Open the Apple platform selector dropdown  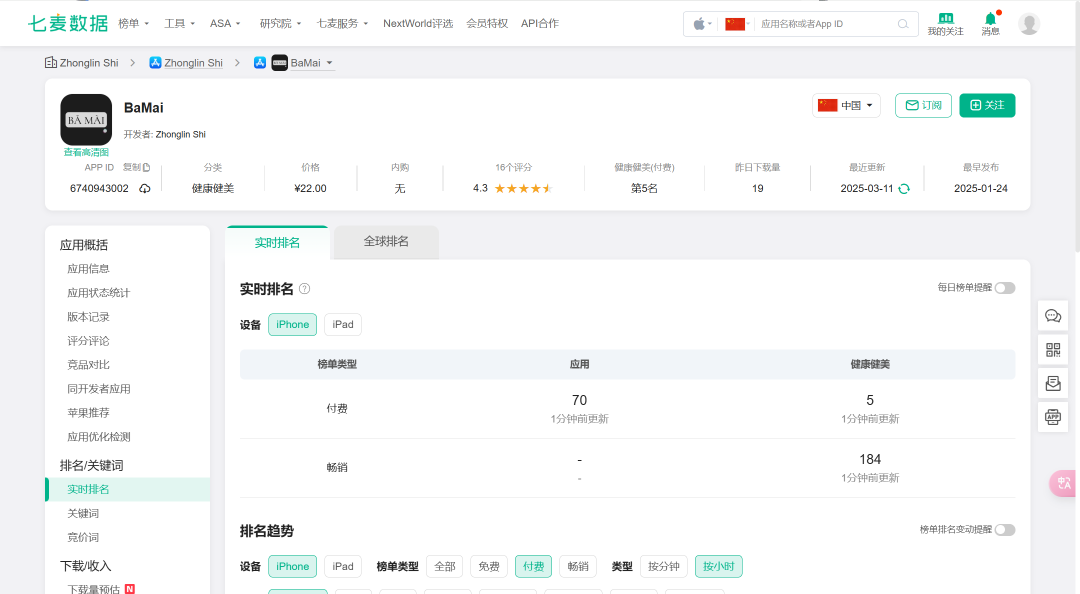coord(703,24)
